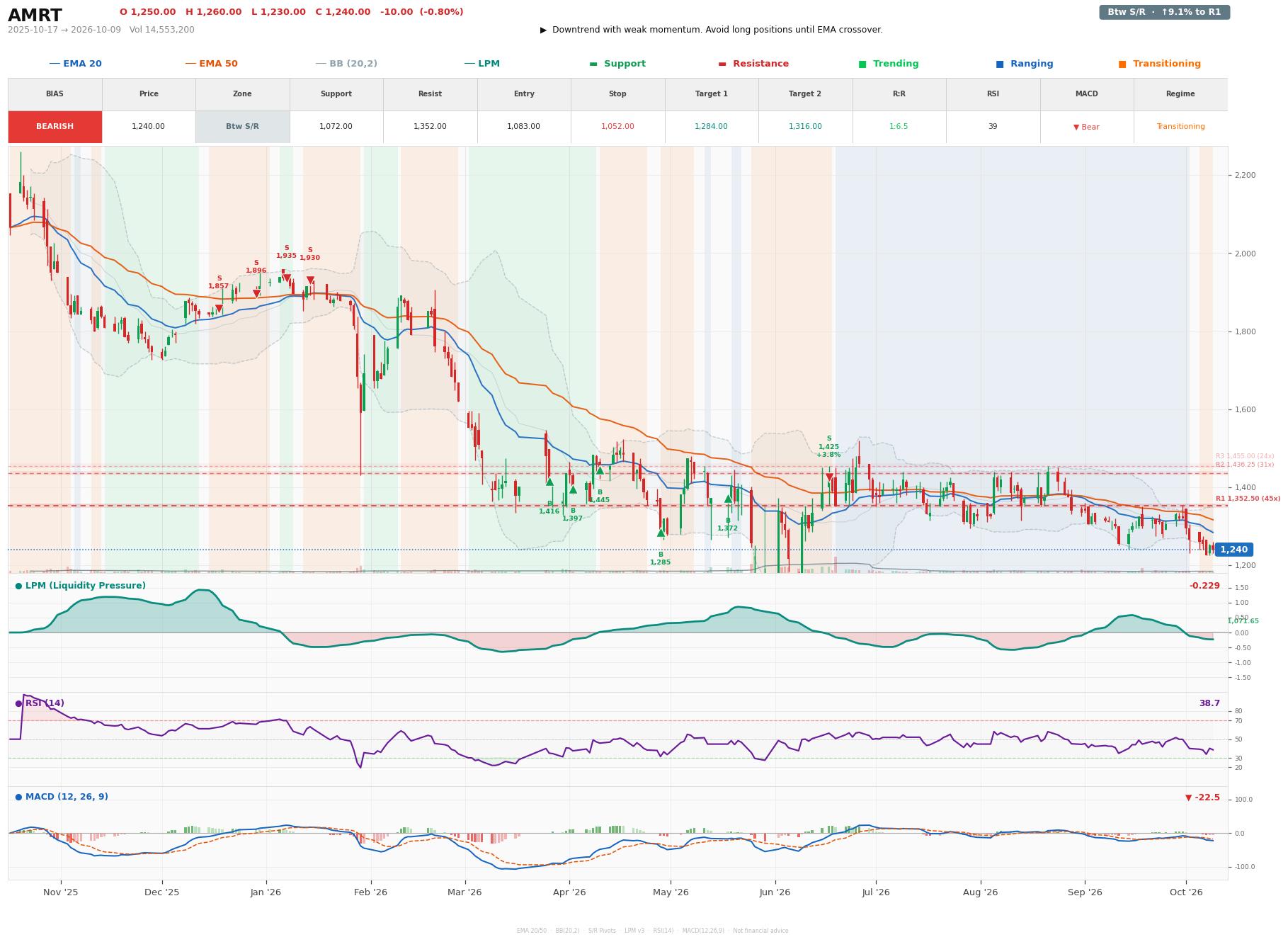Screen dimensions: 1288x942
Task: Click the EMA 50 legend entry
Action: click(211, 64)
